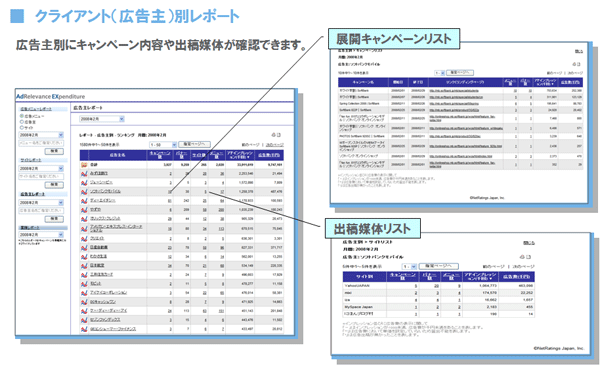This screenshot has width=600, height=383.
Task: Open page range dropdown in campaign list window
Action: (439, 73)
